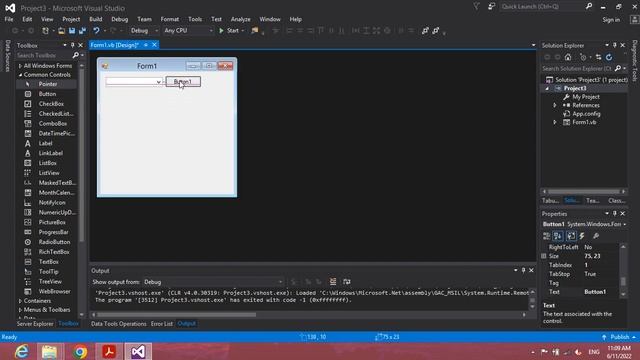Click the Search Toolbox input field

(44, 55)
